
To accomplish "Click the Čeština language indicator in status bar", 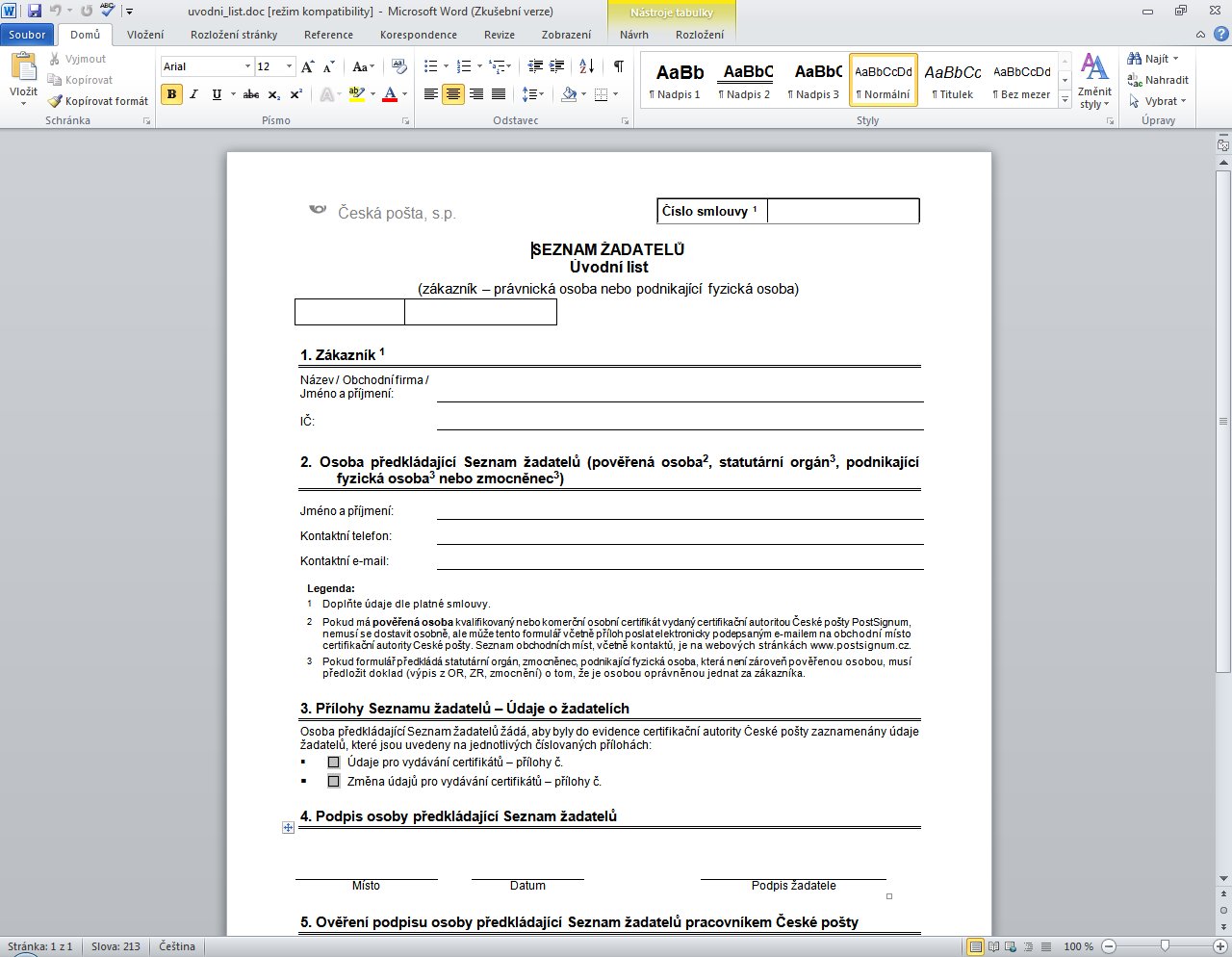I will (177, 946).
